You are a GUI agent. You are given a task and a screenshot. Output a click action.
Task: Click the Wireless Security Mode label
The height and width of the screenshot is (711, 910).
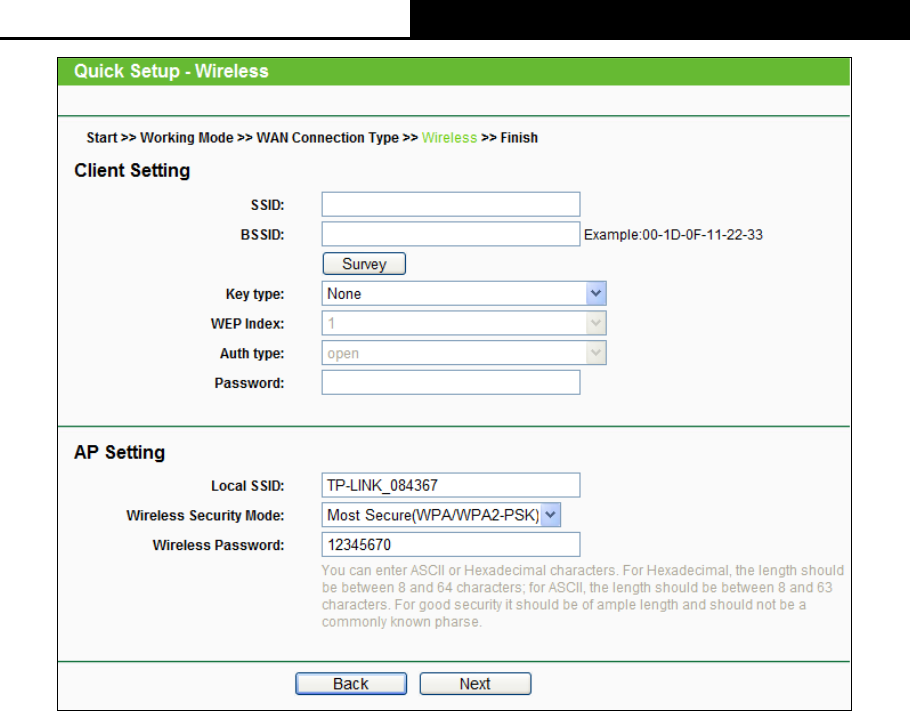click(x=205, y=515)
